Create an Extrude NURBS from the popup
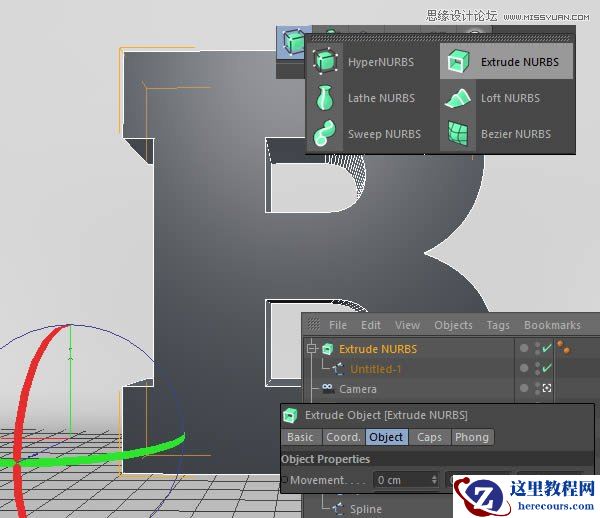The height and width of the screenshot is (518, 600). pyautogui.click(x=506, y=62)
